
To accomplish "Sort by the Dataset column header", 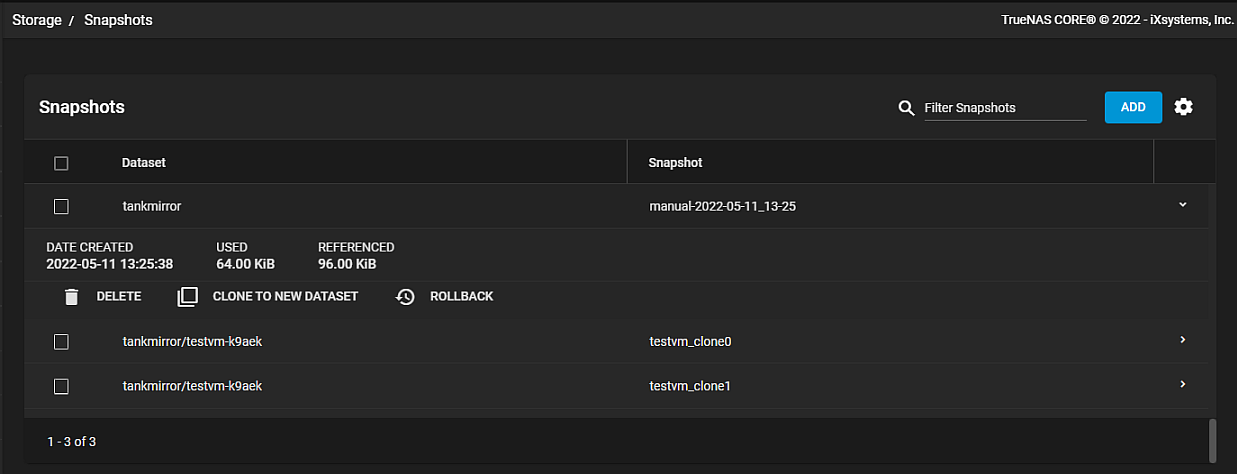I will [x=144, y=162].
